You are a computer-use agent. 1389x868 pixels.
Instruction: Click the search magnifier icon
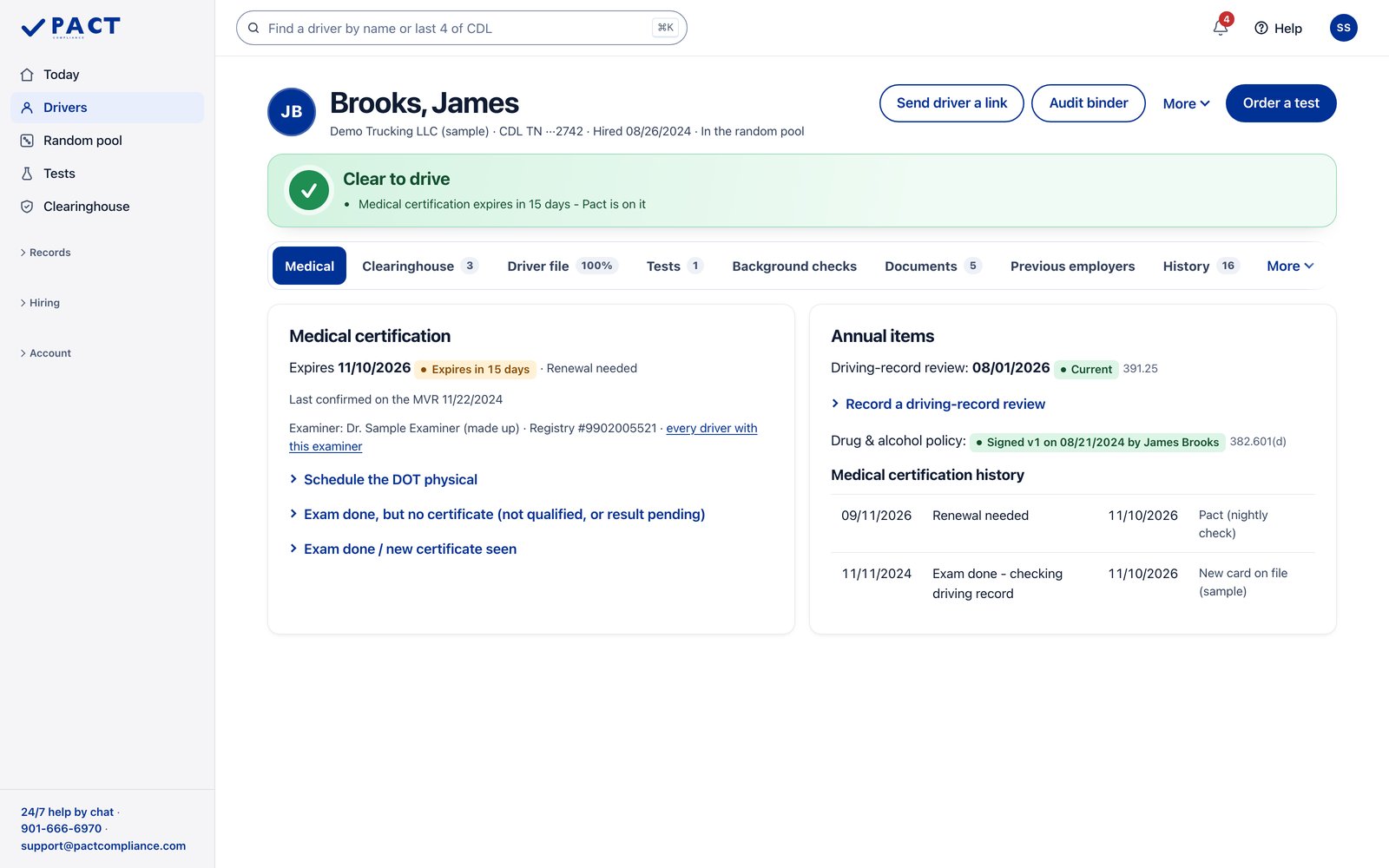click(253, 28)
